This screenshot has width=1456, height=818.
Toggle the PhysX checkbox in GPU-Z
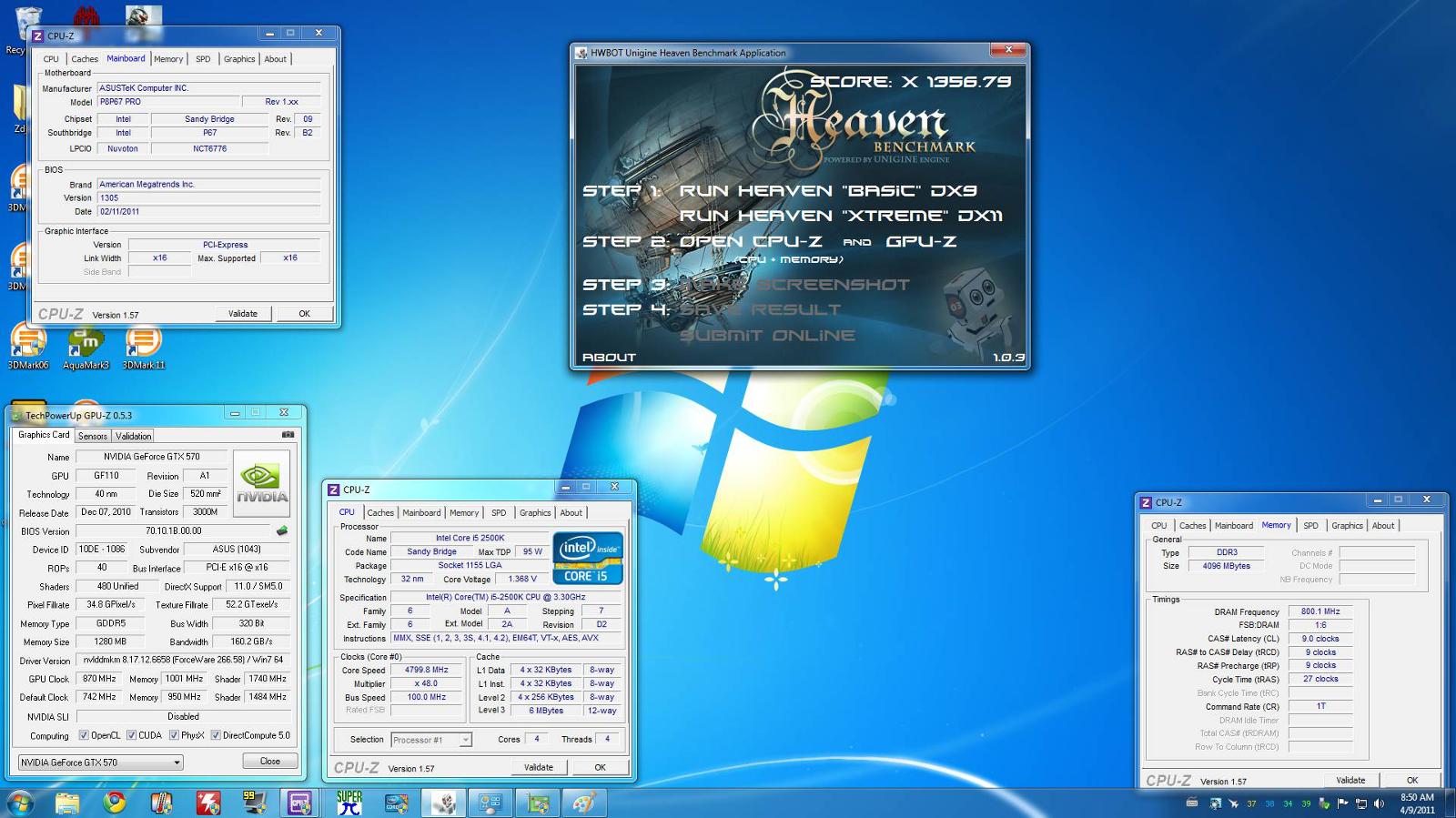(x=174, y=735)
